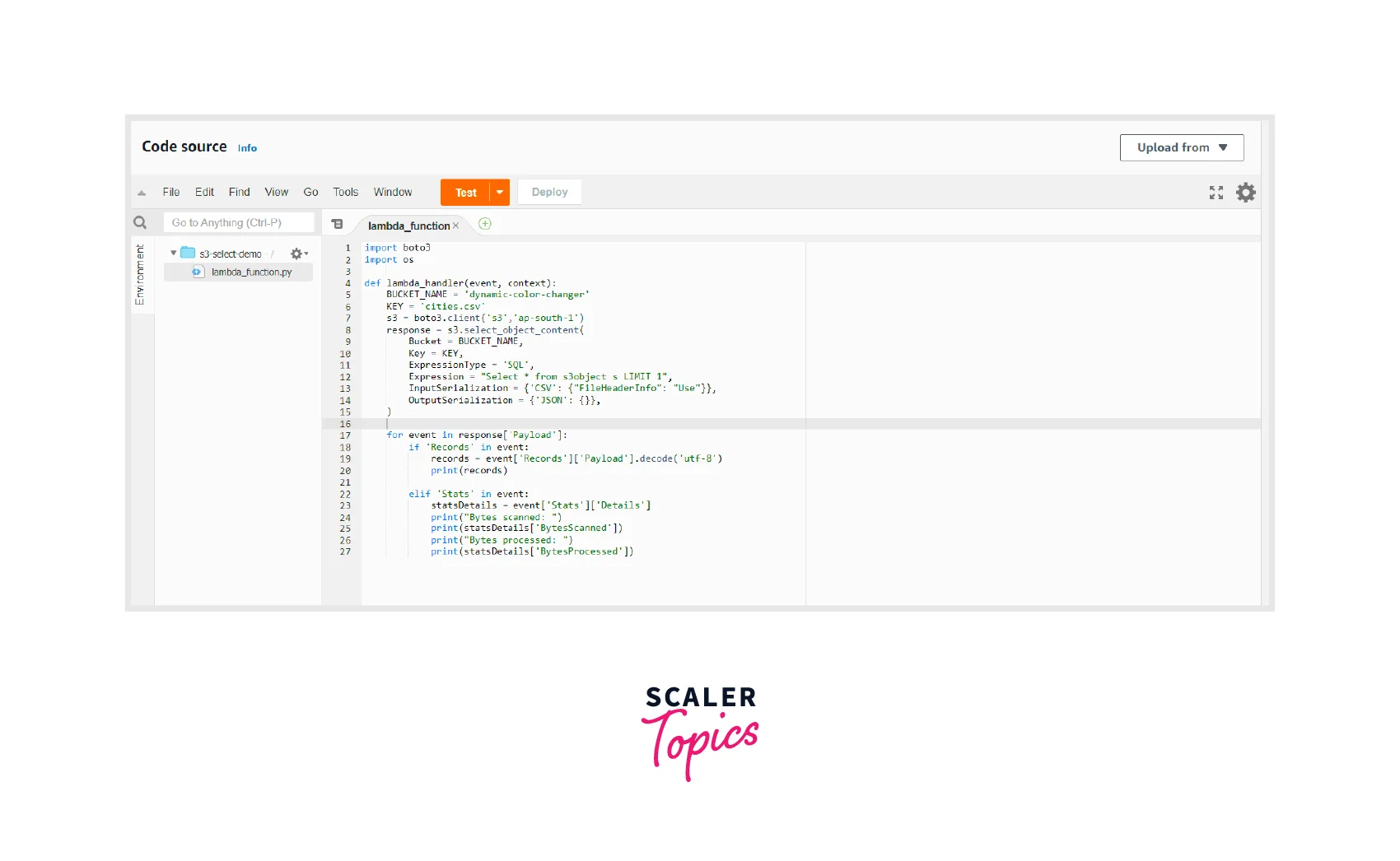Image resolution: width=1400 pixels, height=861 pixels.
Task: Open the Test button dropdown arrow
Action: click(500, 193)
